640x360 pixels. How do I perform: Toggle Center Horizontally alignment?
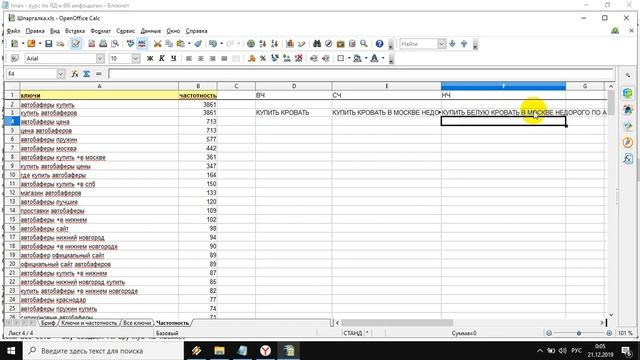click(x=200, y=58)
